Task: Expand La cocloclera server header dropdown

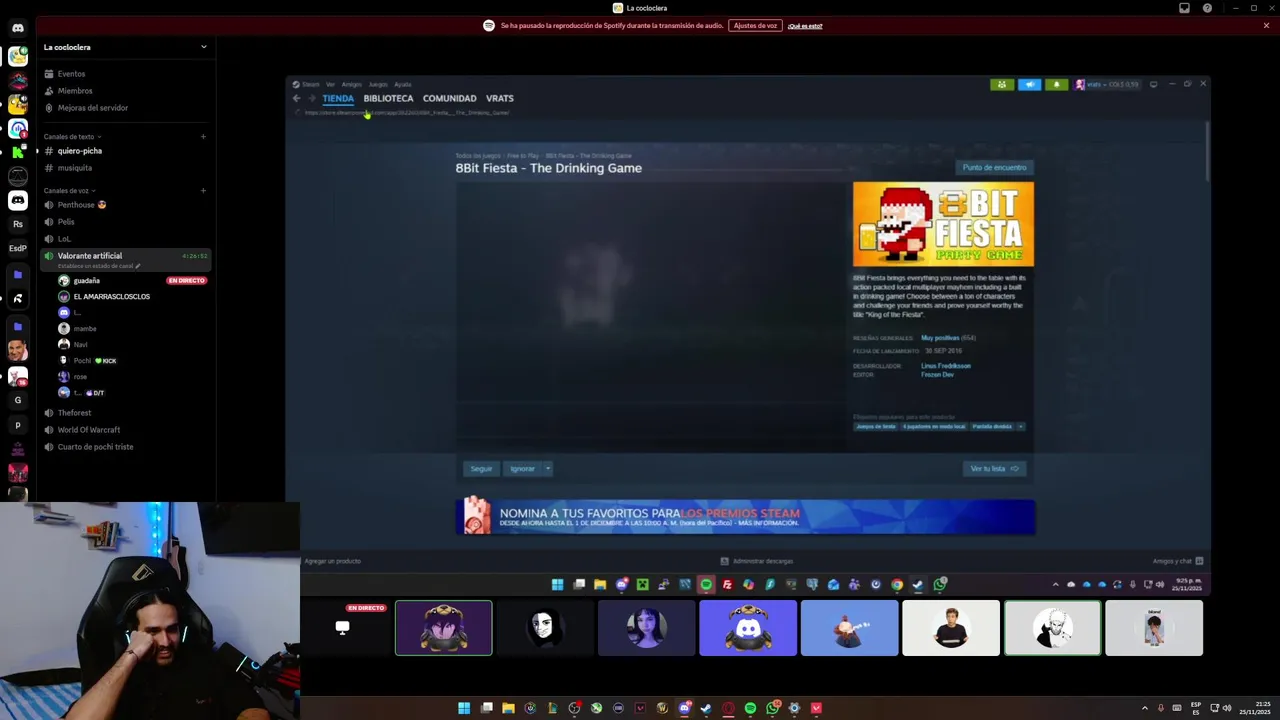Action: [204, 47]
